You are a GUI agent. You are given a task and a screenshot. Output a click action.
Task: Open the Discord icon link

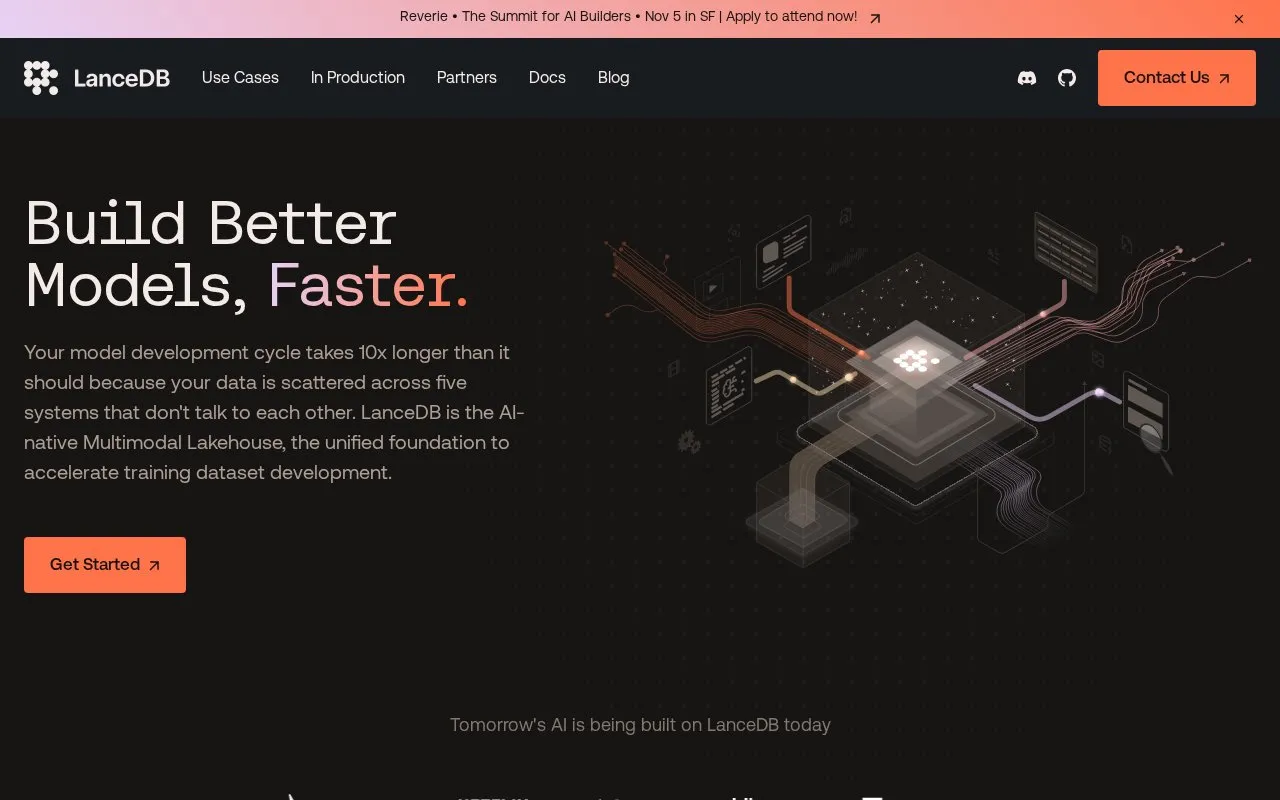click(x=1027, y=78)
